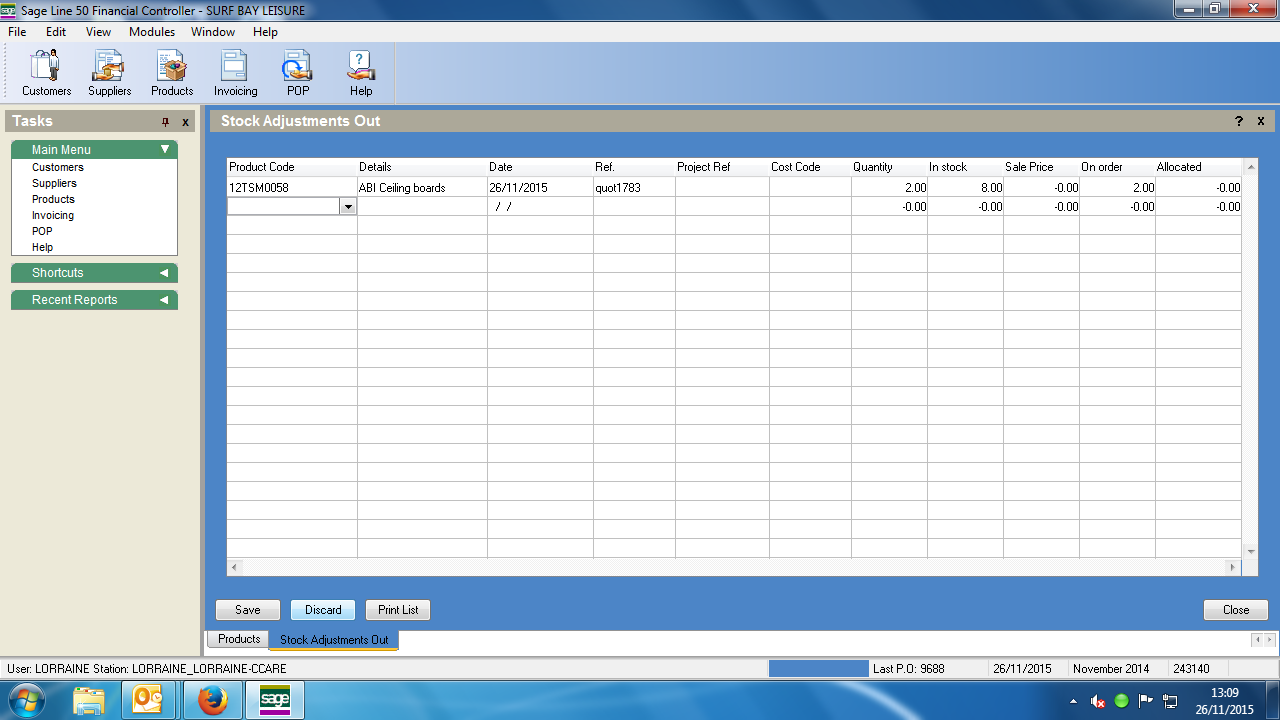Screen dimensions: 1280x720
Task: Select Invoicing in the Main Menu list
Action: click(x=53, y=215)
